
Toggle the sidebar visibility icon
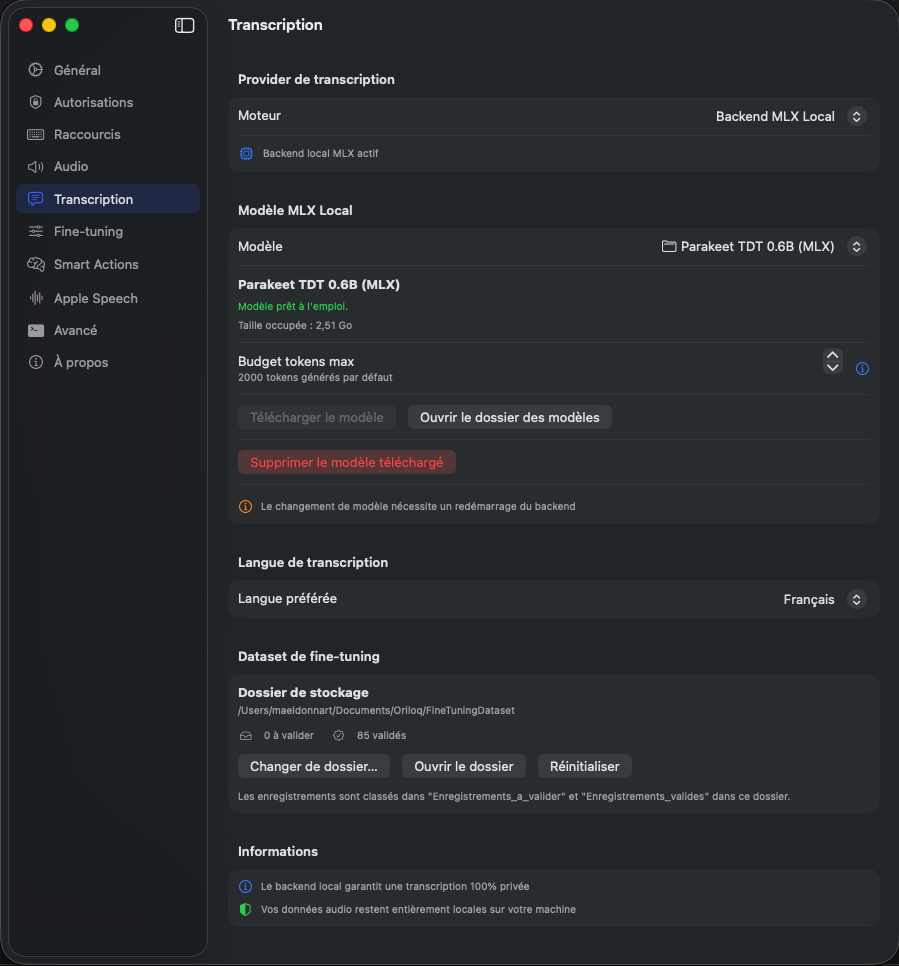tap(184, 25)
